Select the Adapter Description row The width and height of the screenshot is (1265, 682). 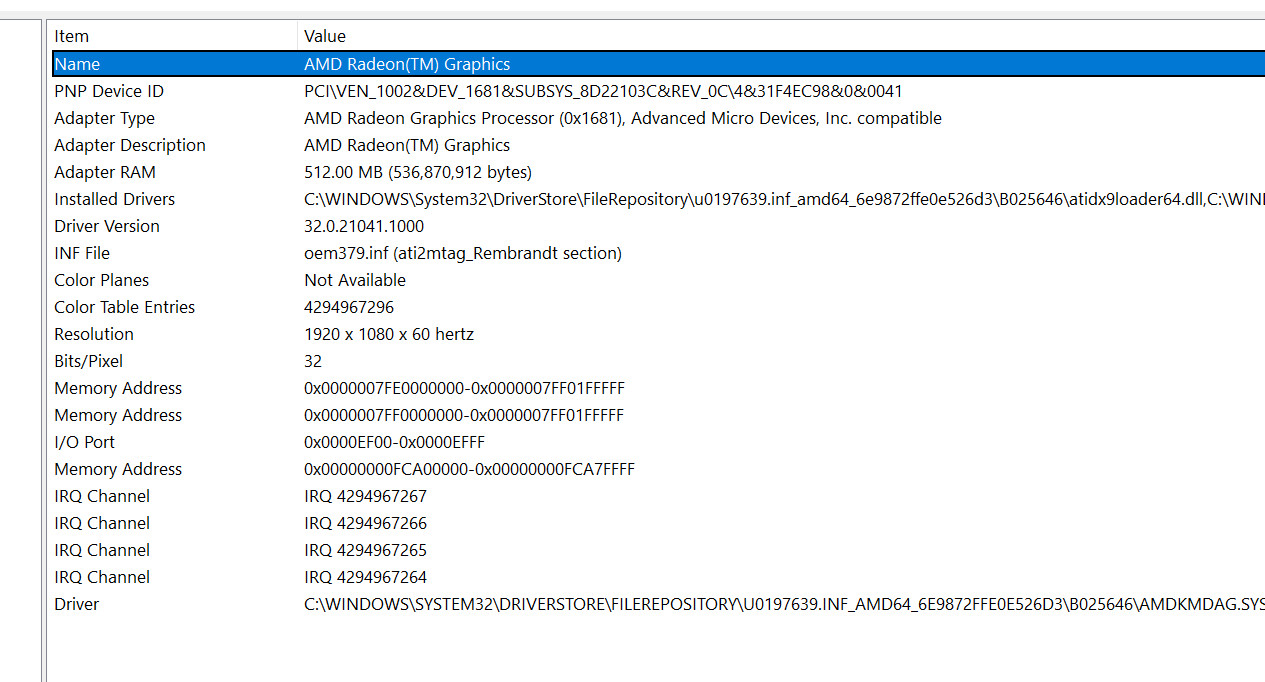click(x=658, y=145)
